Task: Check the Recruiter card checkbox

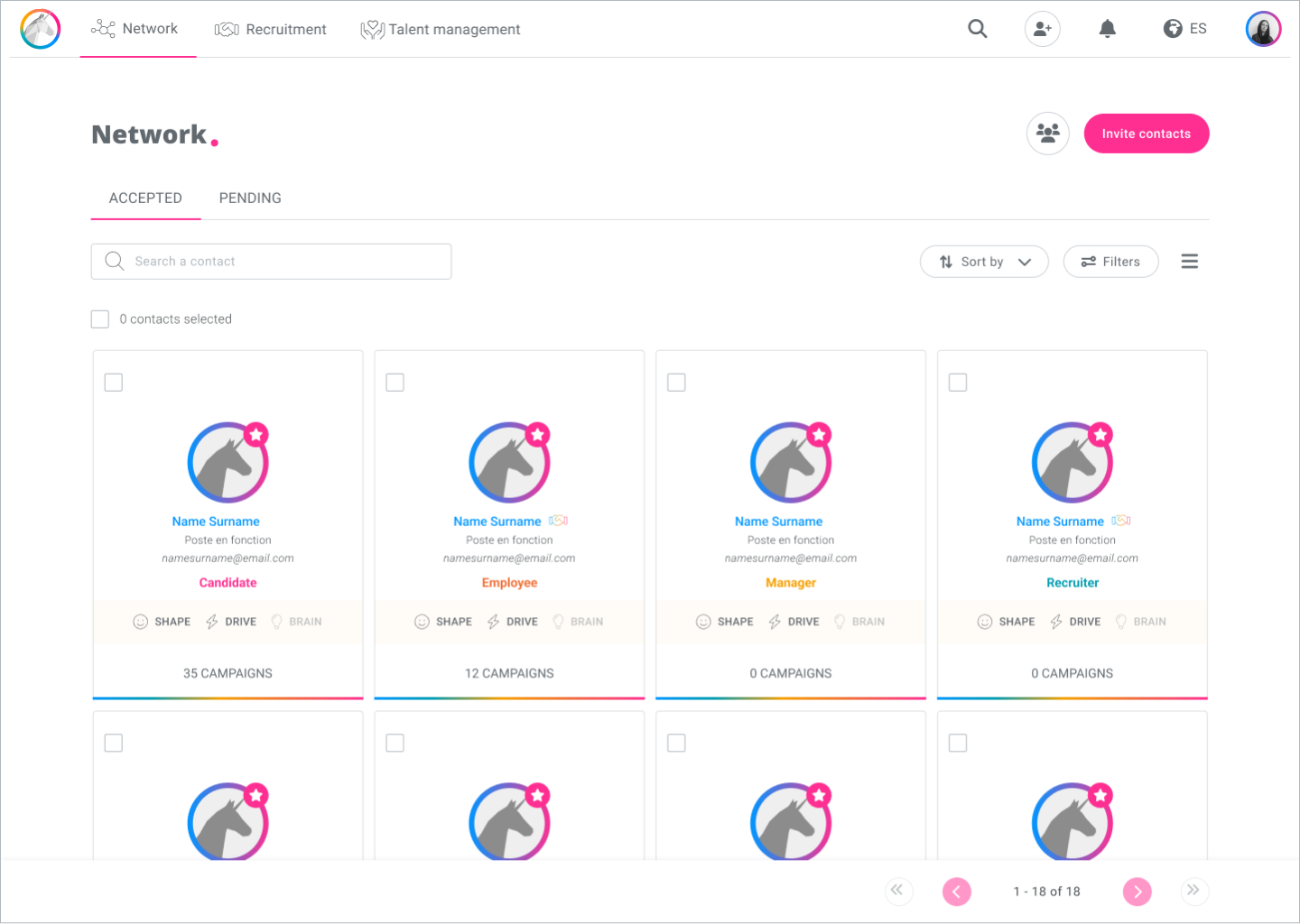Action: pos(959,383)
